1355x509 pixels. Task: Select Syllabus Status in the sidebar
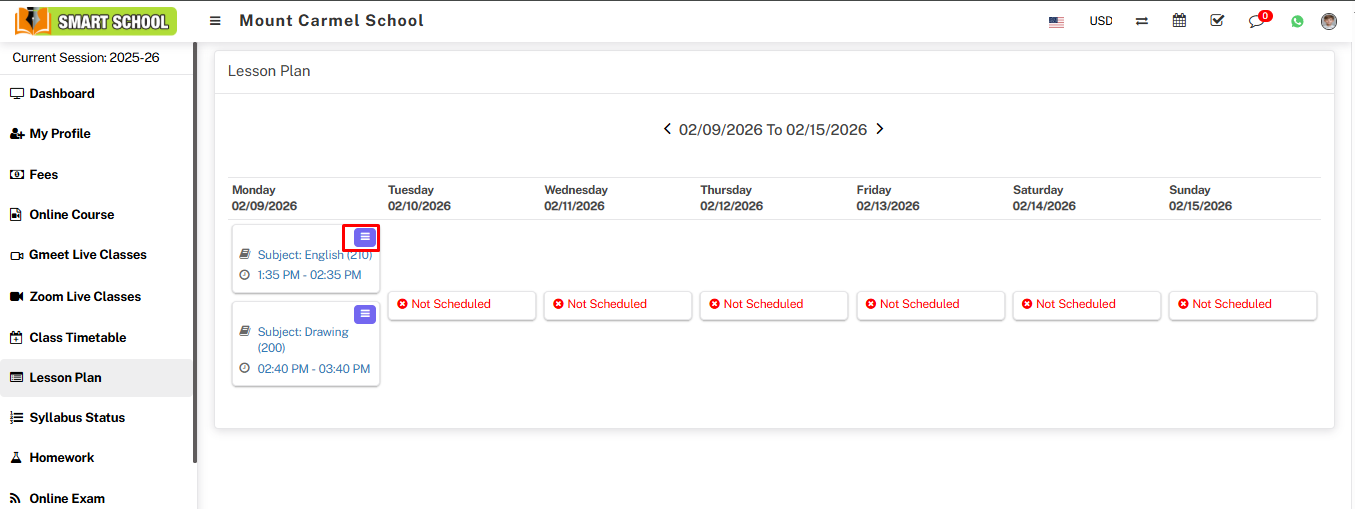[x=77, y=418]
